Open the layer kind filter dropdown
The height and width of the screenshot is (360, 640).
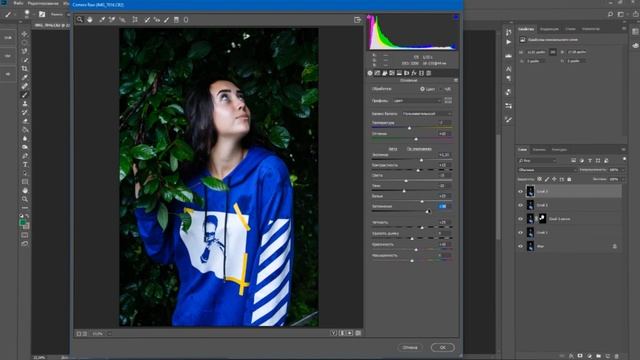coord(537,160)
